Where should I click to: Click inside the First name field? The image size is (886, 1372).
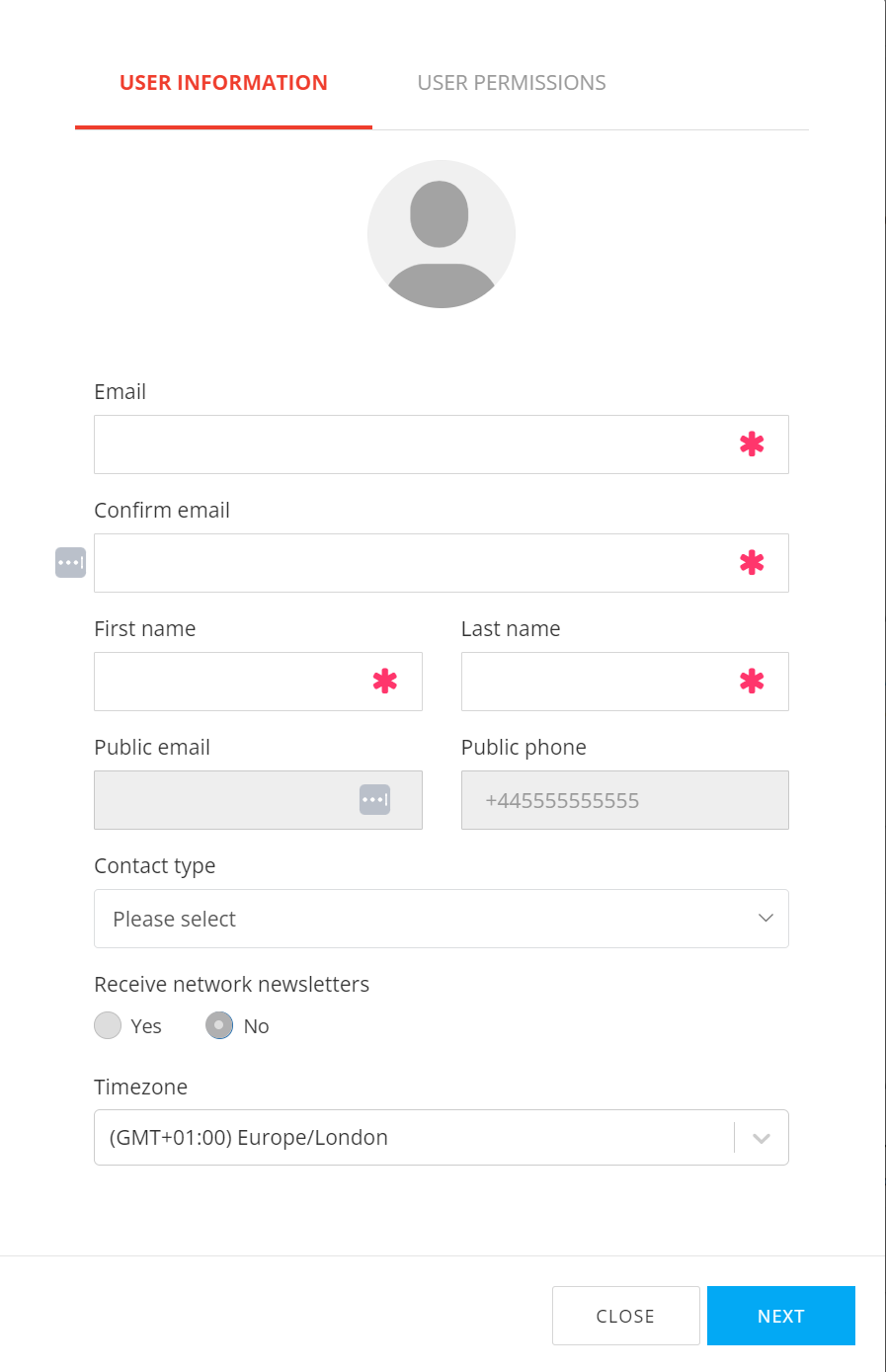[232, 682]
